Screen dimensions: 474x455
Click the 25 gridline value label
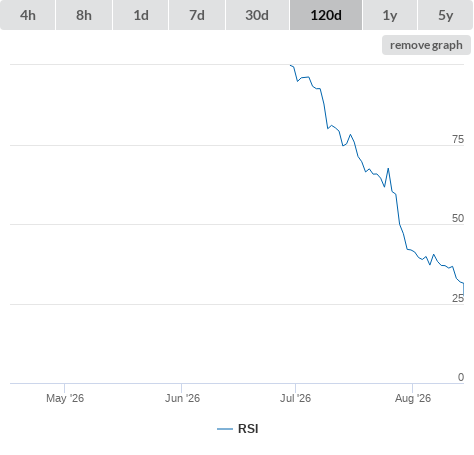click(x=458, y=298)
